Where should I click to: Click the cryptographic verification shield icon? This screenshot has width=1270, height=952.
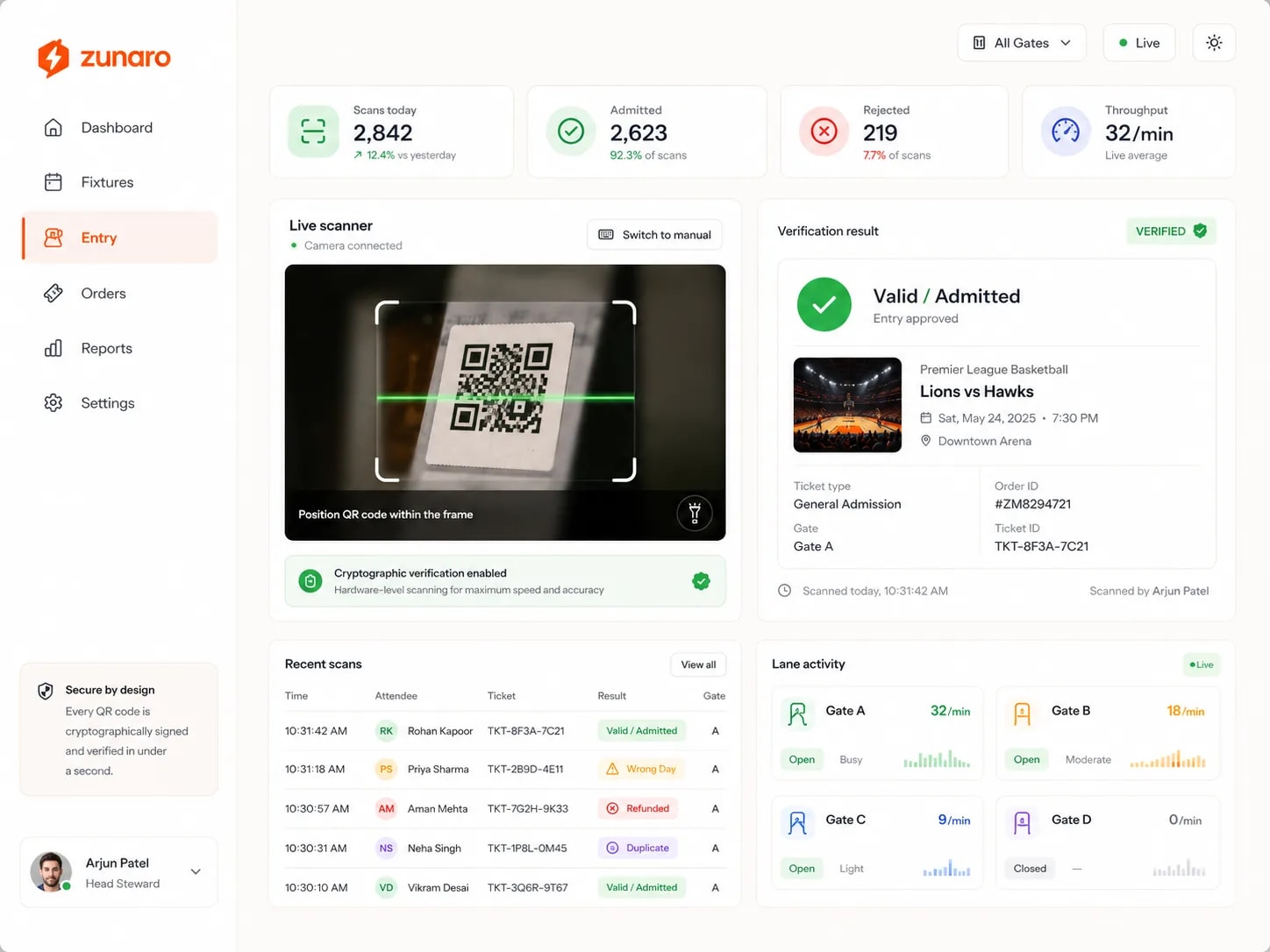[310, 581]
